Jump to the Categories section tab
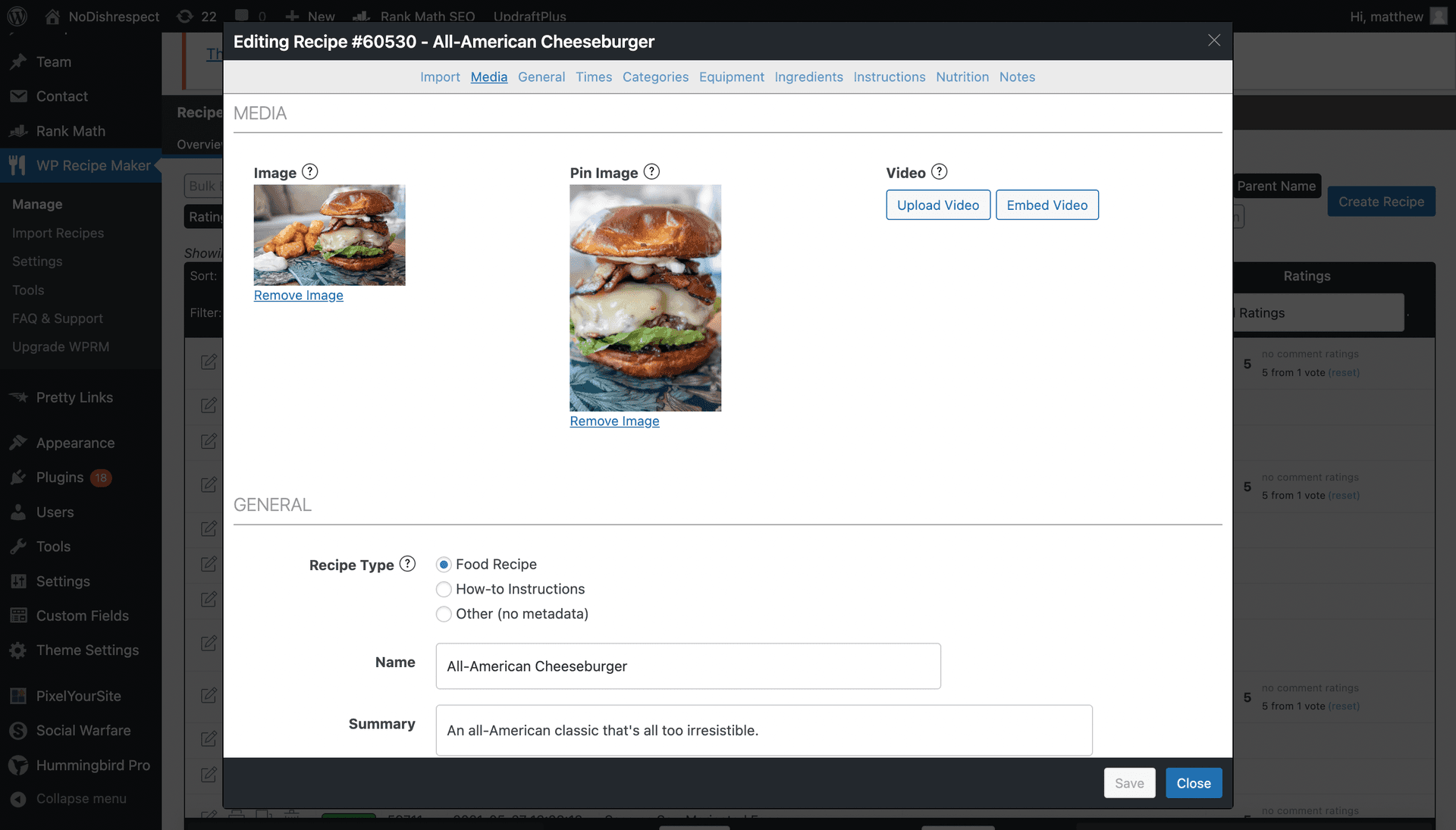The height and width of the screenshot is (830, 1456). (x=656, y=77)
